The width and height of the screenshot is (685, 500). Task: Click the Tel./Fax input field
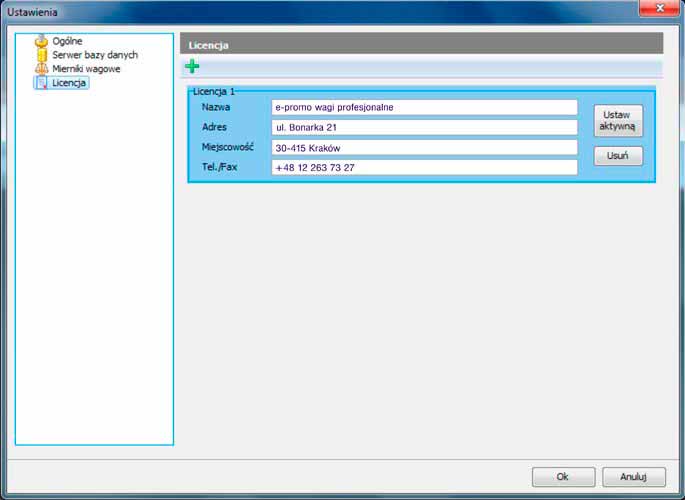pos(424,167)
